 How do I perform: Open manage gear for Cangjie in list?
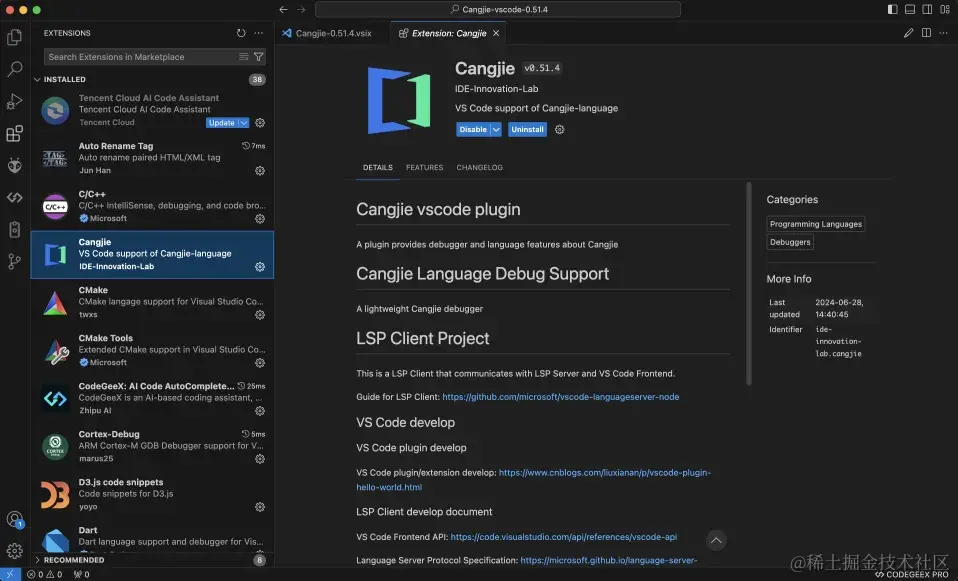[260, 267]
